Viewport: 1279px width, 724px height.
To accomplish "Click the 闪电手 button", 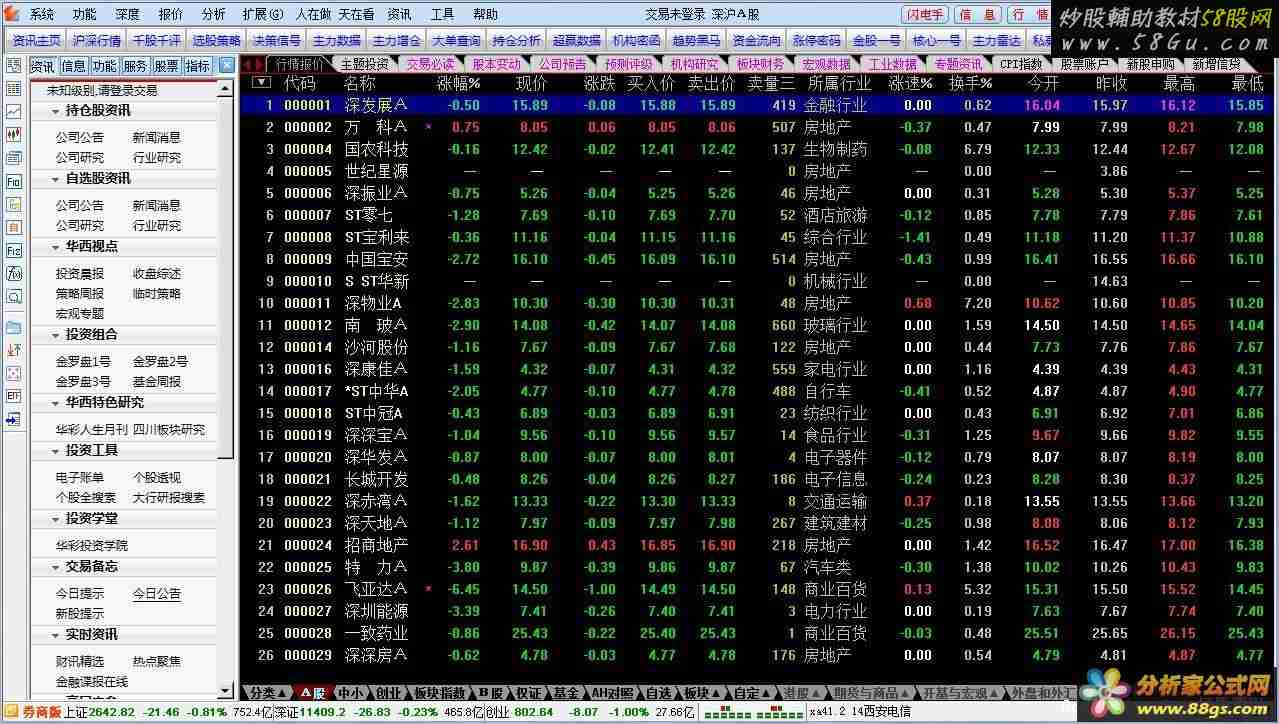I will click(x=925, y=14).
